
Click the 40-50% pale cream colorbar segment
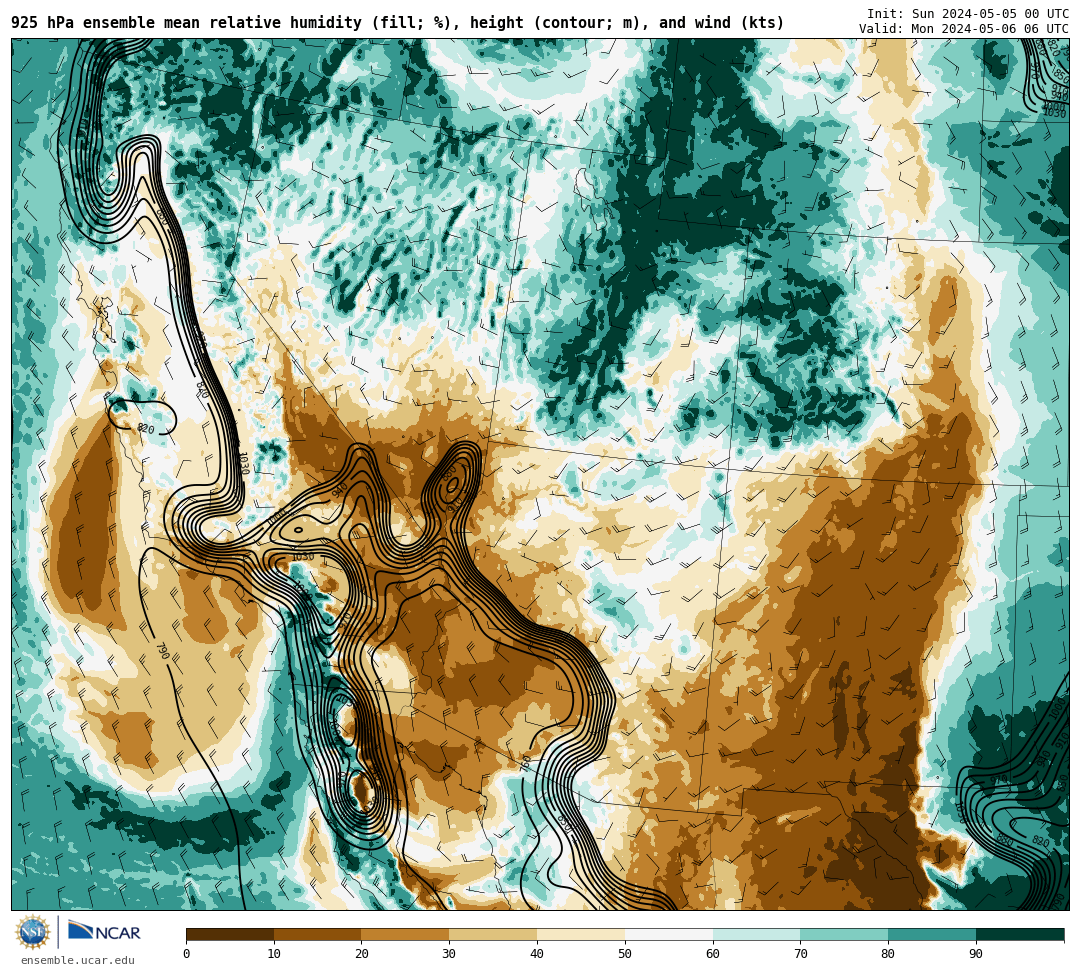[581, 934]
